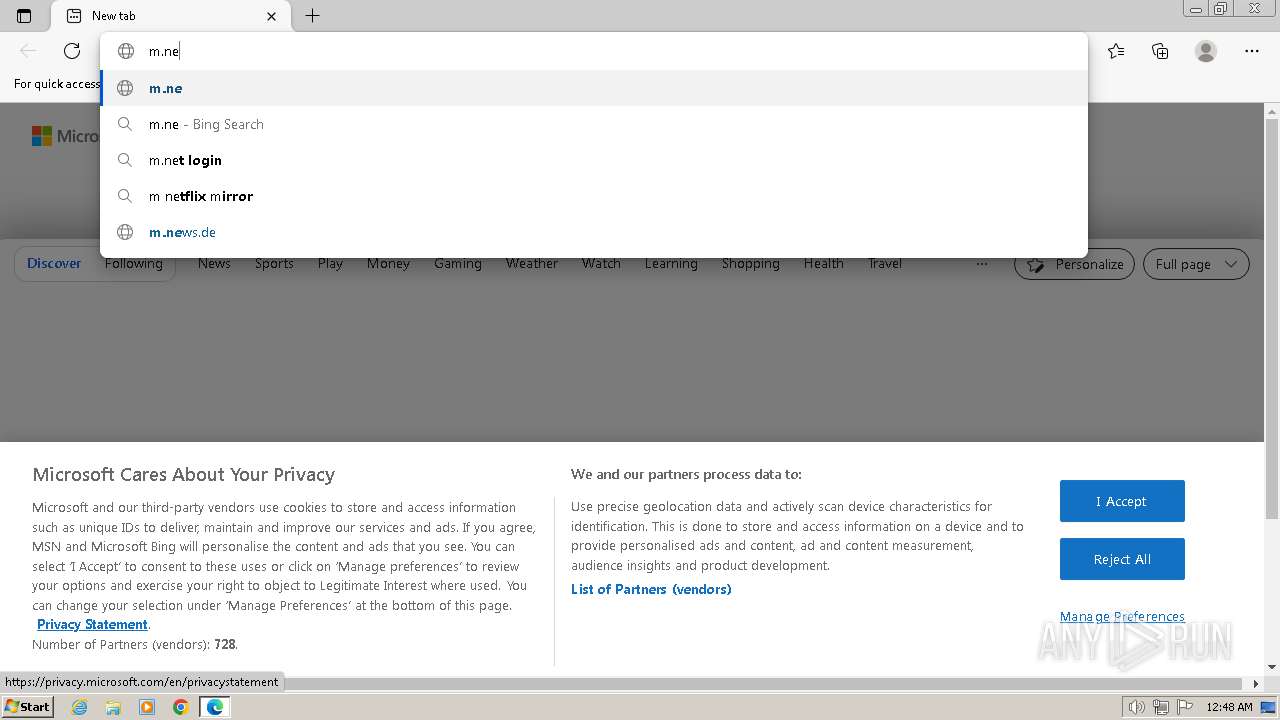Click the vertical scrollbar down arrow

pyautogui.click(x=1272, y=667)
